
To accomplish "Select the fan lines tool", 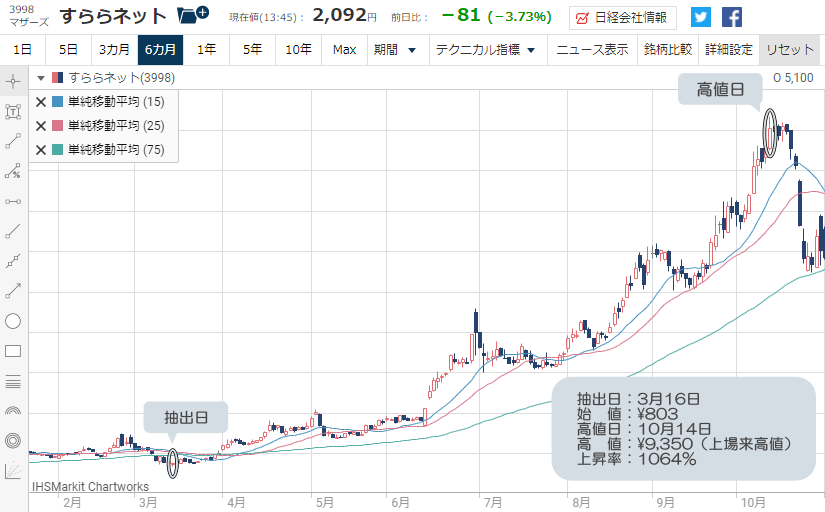I will 13,470.
